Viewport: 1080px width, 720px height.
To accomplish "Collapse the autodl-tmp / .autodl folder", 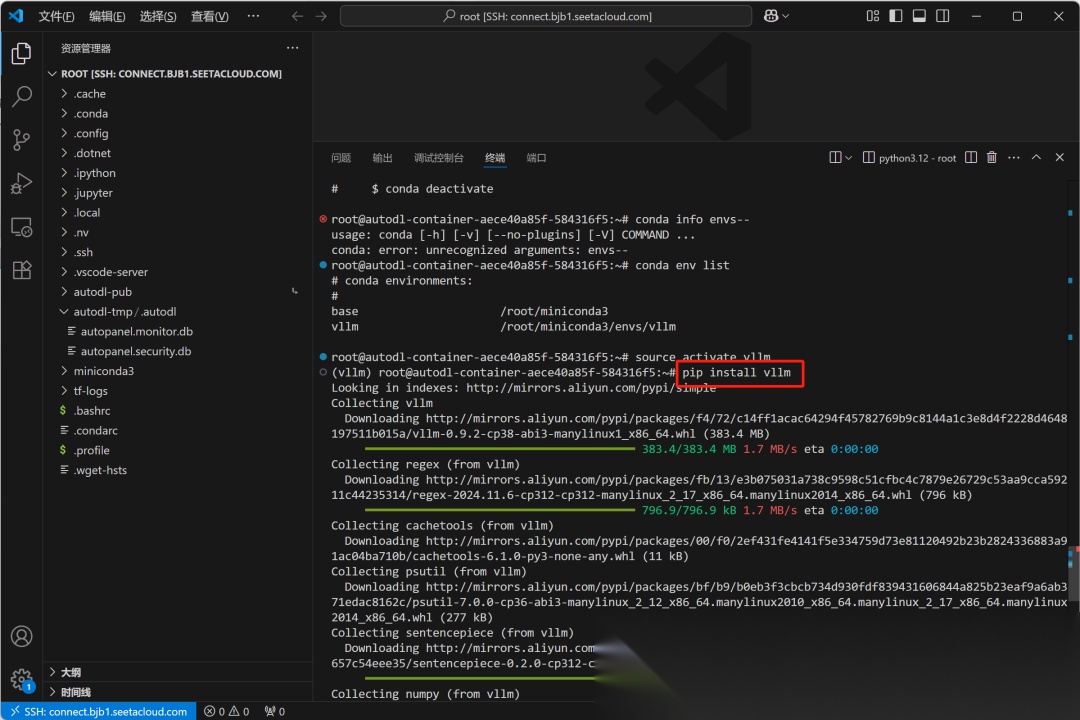I will [x=177, y=312].
